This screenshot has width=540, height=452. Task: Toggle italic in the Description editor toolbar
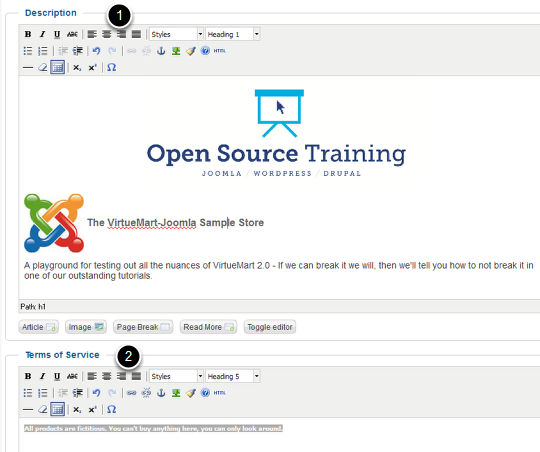[42, 34]
